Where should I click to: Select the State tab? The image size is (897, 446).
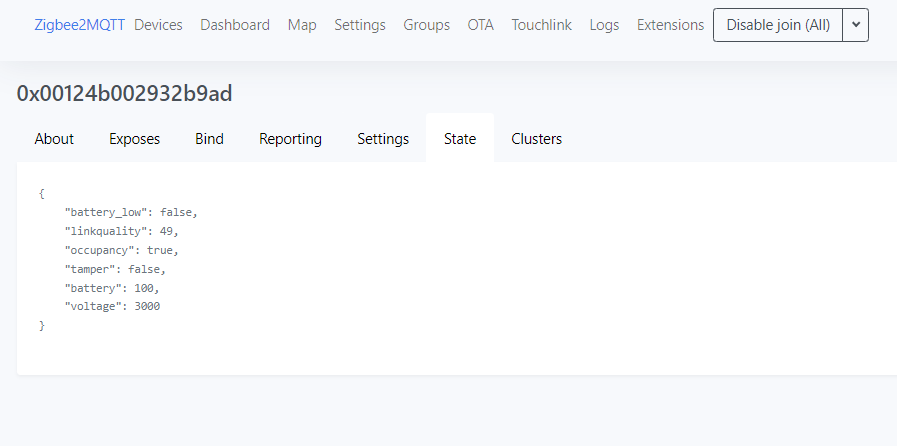pyautogui.click(x=460, y=139)
